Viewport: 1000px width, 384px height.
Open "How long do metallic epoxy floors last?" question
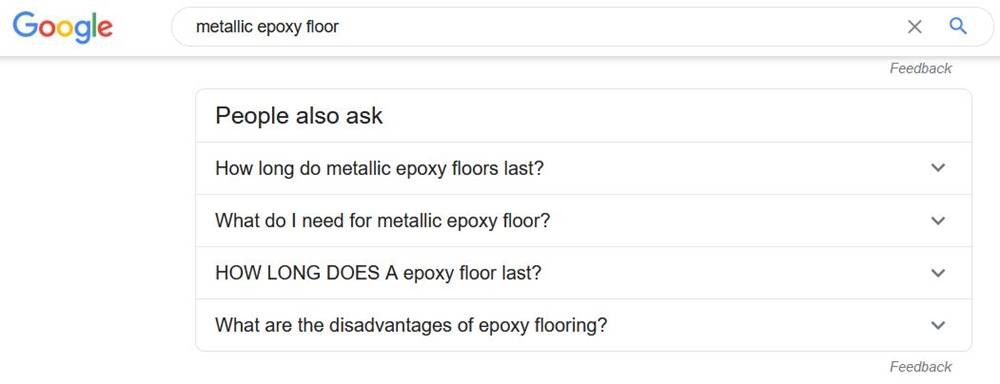click(584, 168)
